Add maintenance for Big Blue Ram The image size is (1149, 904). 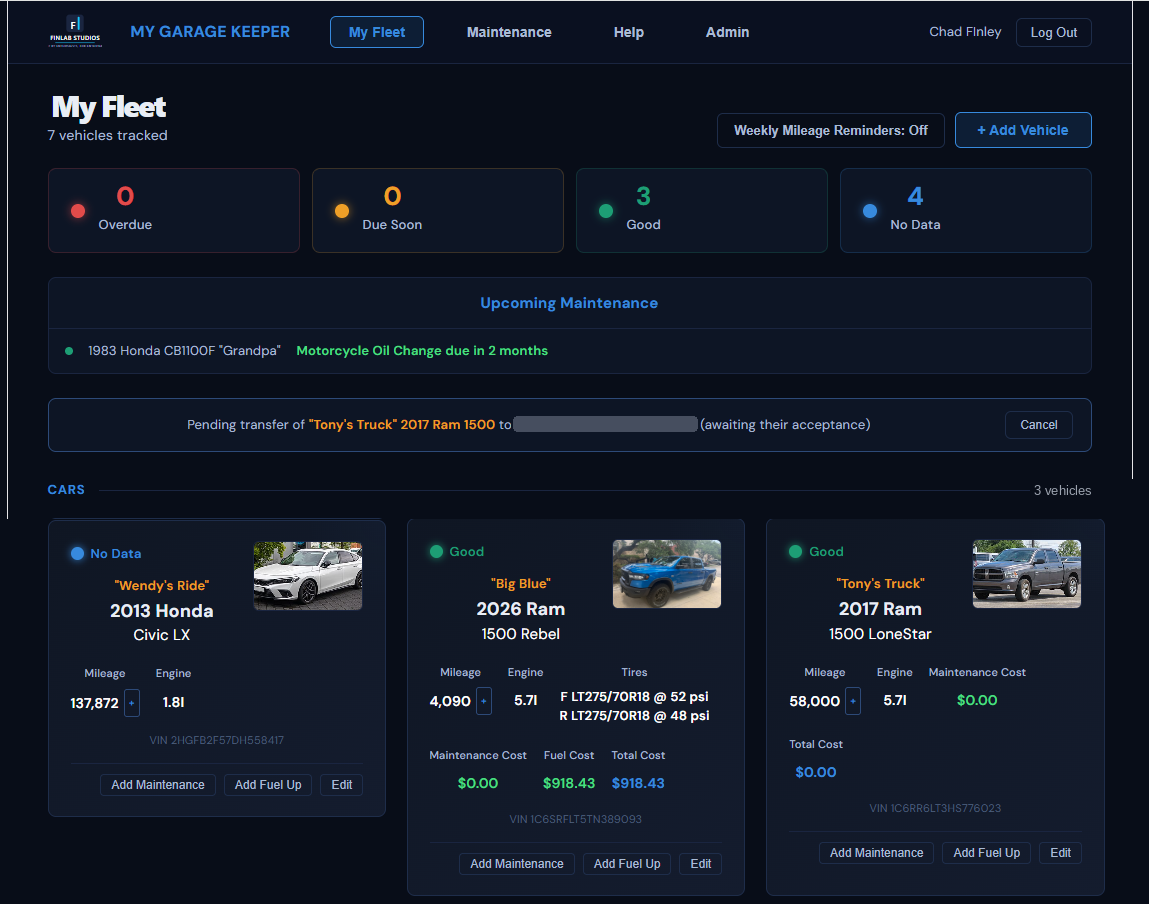(517, 864)
